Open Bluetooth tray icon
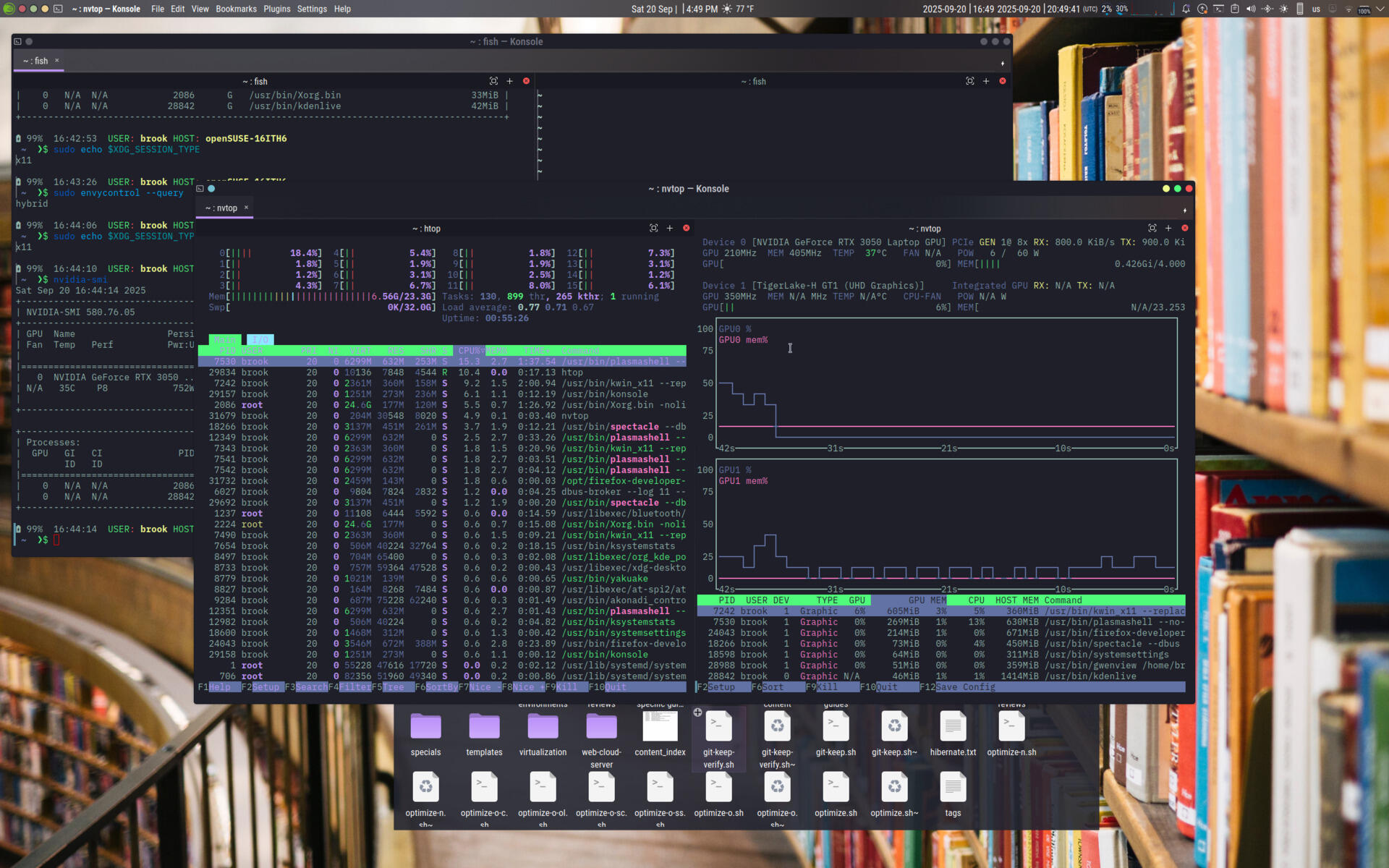Viewport: 1389px width, 868px height. (x=1267, y=9)
